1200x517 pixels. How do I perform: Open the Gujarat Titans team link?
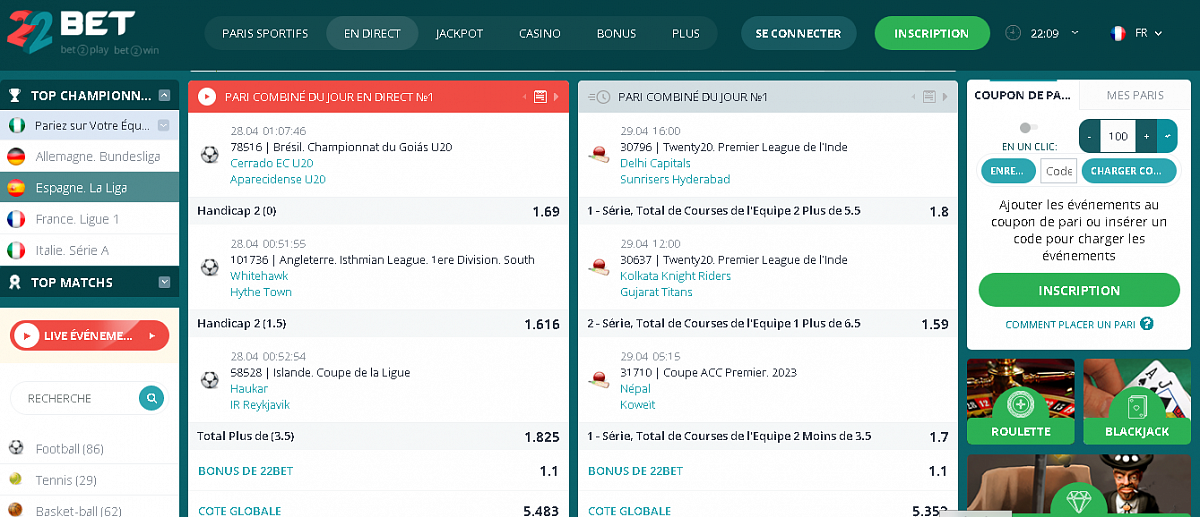(x=656, y=292)
